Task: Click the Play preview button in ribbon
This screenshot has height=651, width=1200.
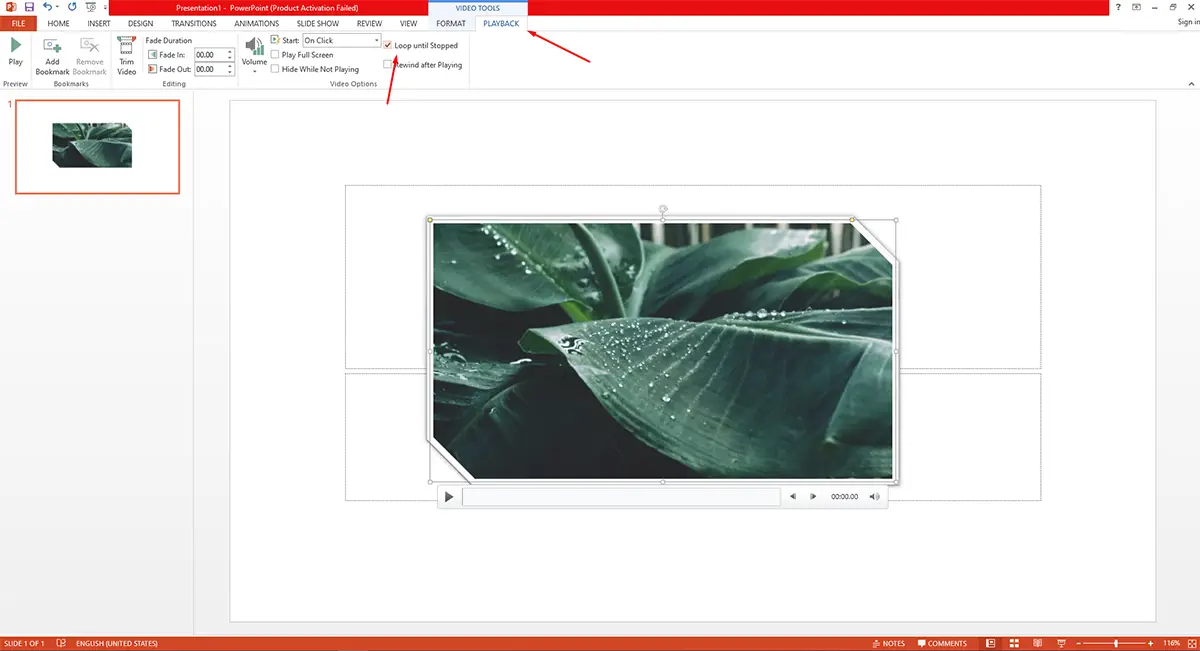Action: [15, 51]
